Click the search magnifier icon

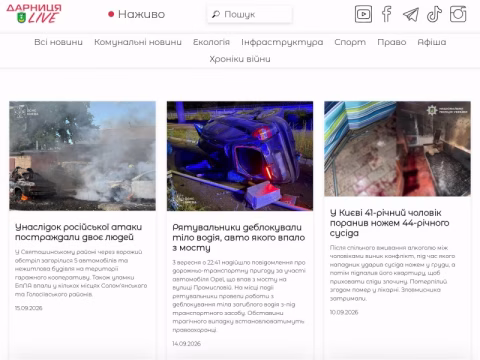pos(216,14)
